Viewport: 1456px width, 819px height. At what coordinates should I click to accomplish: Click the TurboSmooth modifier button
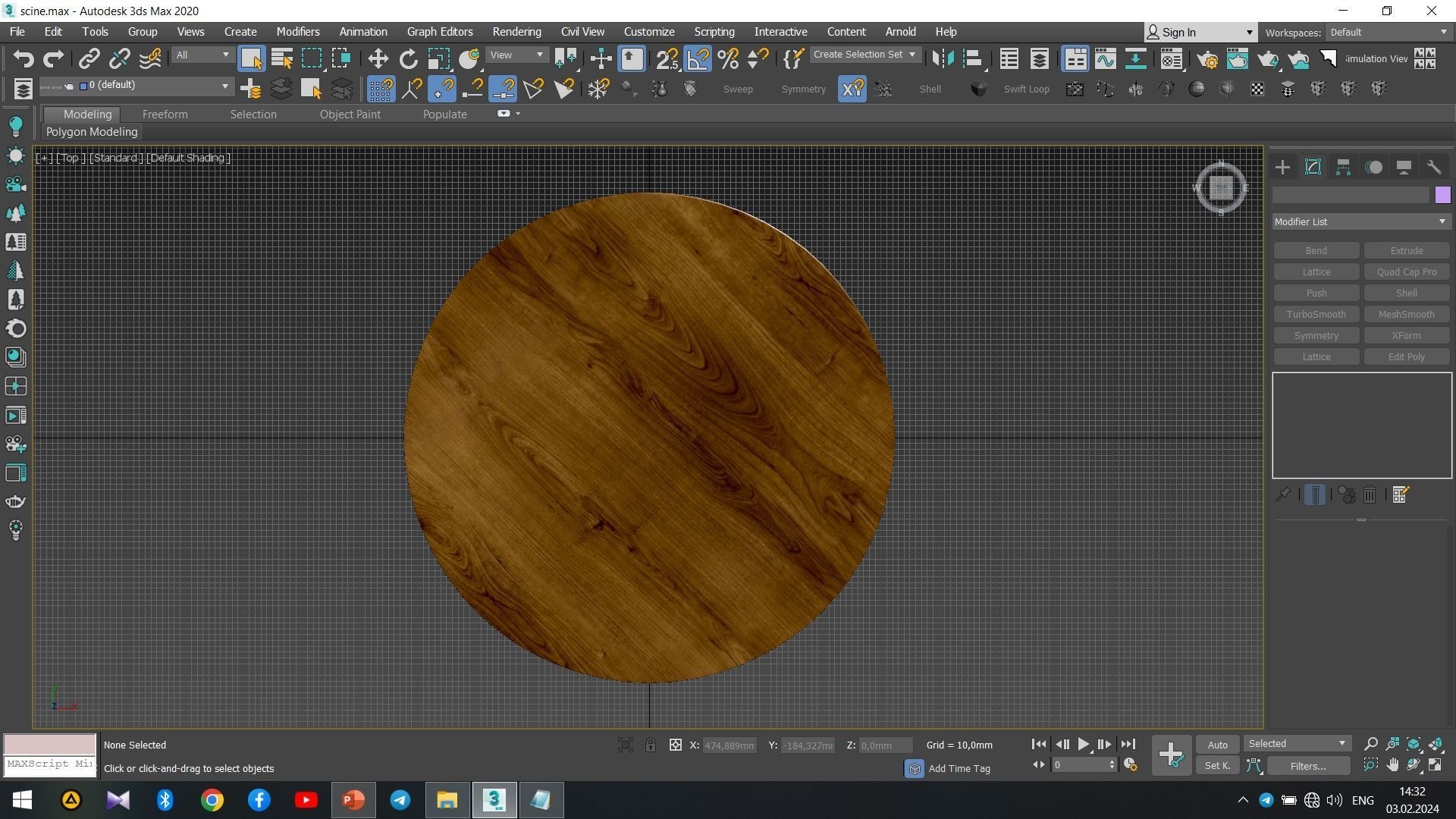(1316, 314)
